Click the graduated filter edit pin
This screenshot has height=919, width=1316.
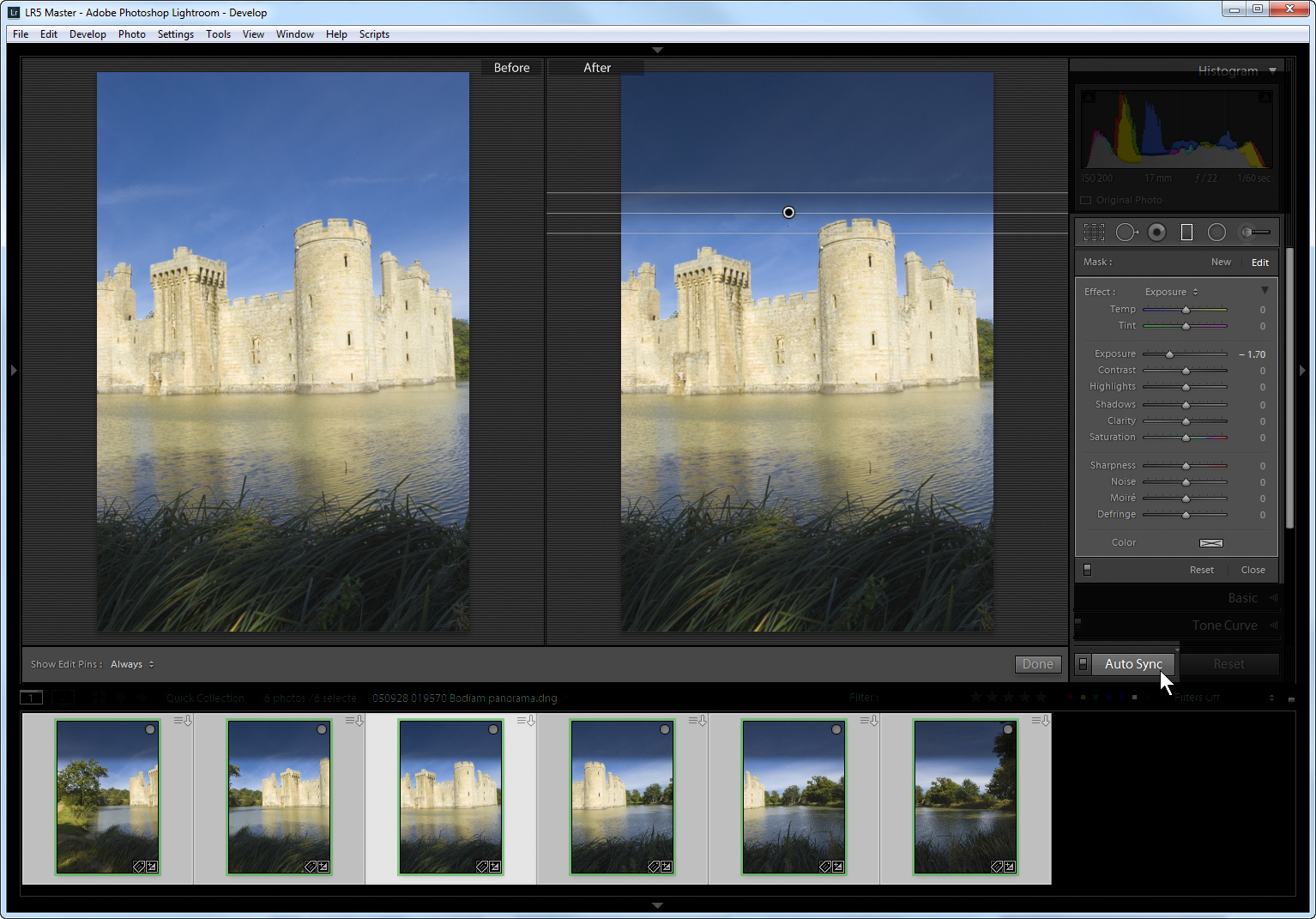788,213
